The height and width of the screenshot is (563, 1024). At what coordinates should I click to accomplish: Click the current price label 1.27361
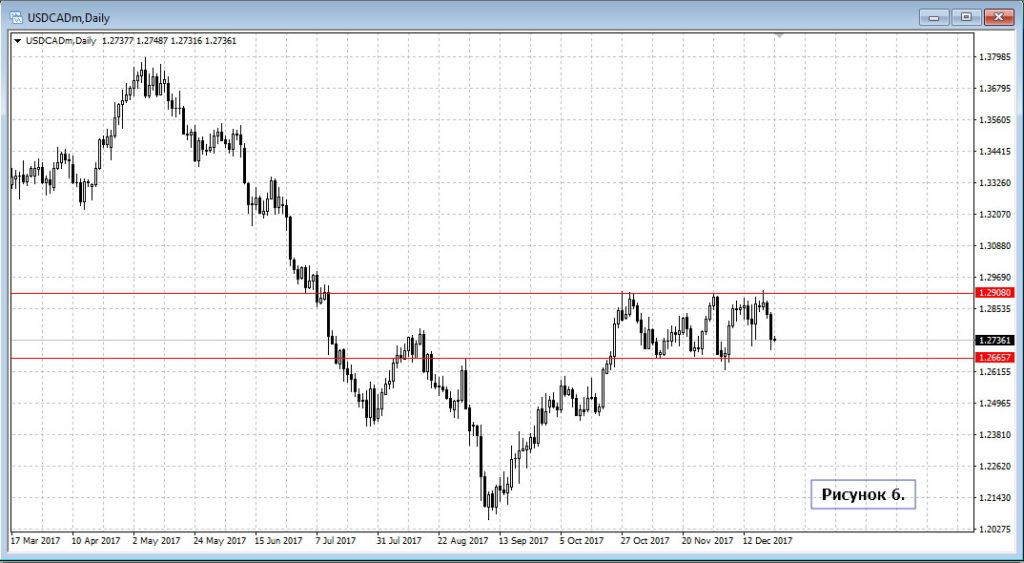coord(995,340)
